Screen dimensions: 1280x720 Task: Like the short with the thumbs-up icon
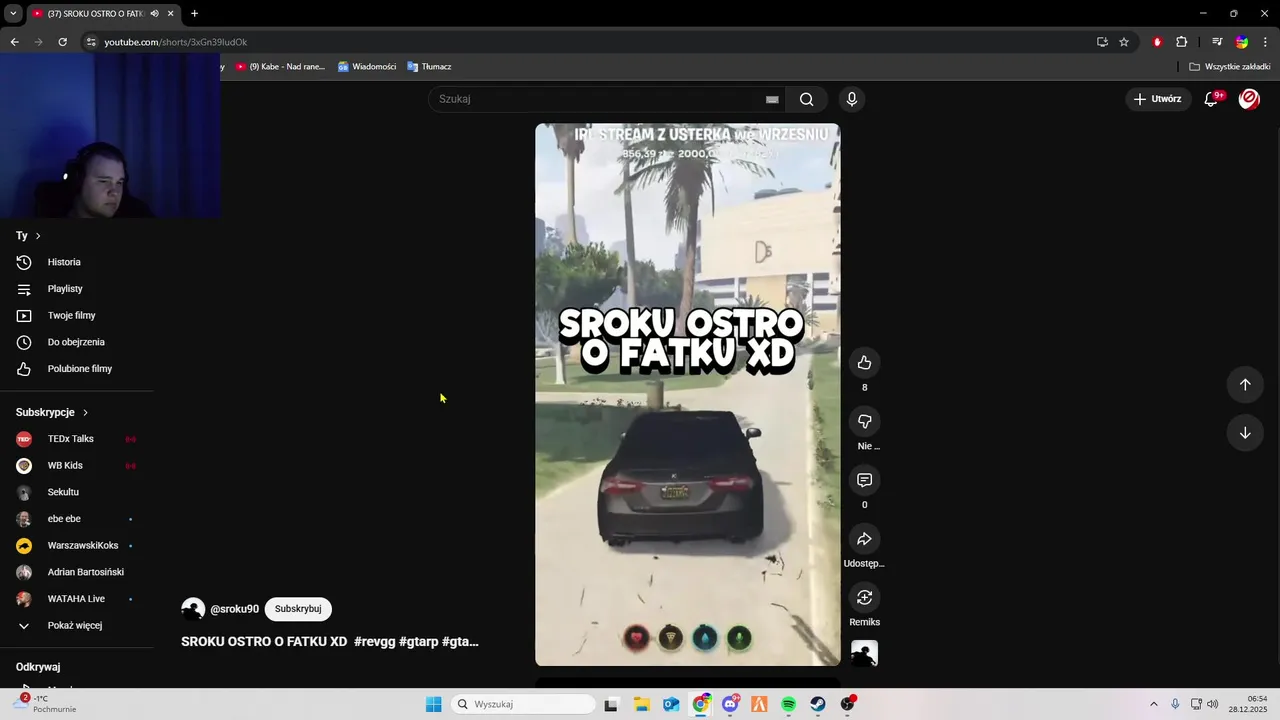click(x=864, y=363)
